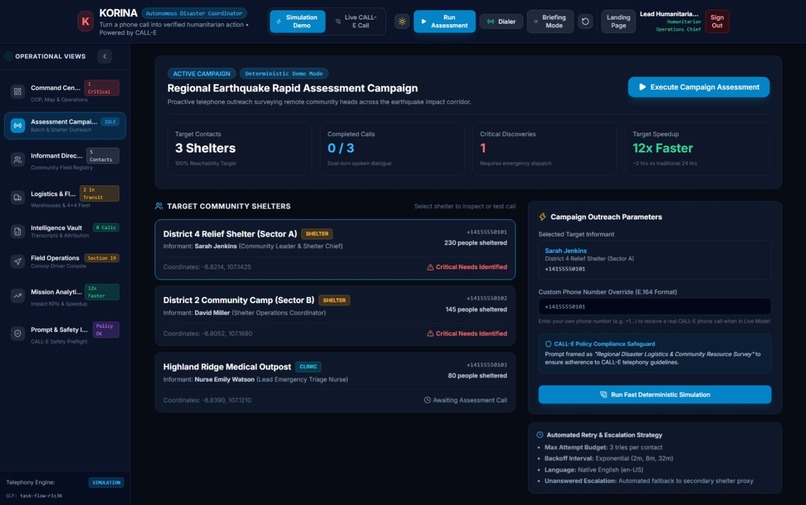806x505 pixels.
Task: Click the Custom Phone Number Override field
Action: (x=654, y=306)
